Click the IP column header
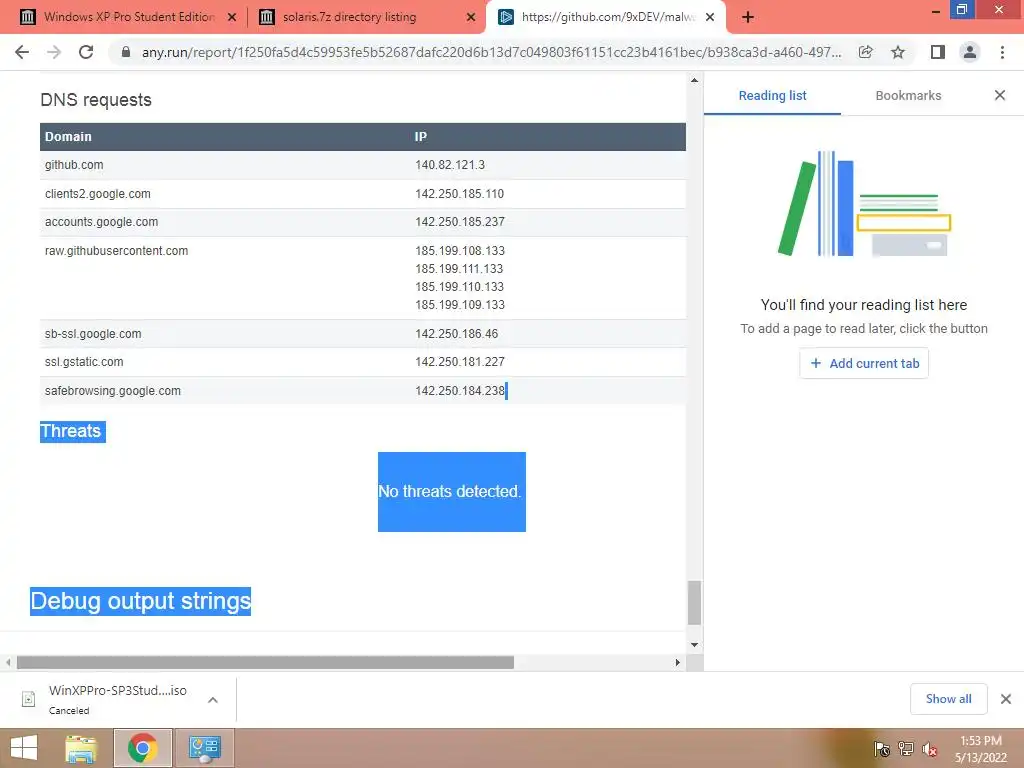Screen dimensions: 1024x768 coord(421,136)
